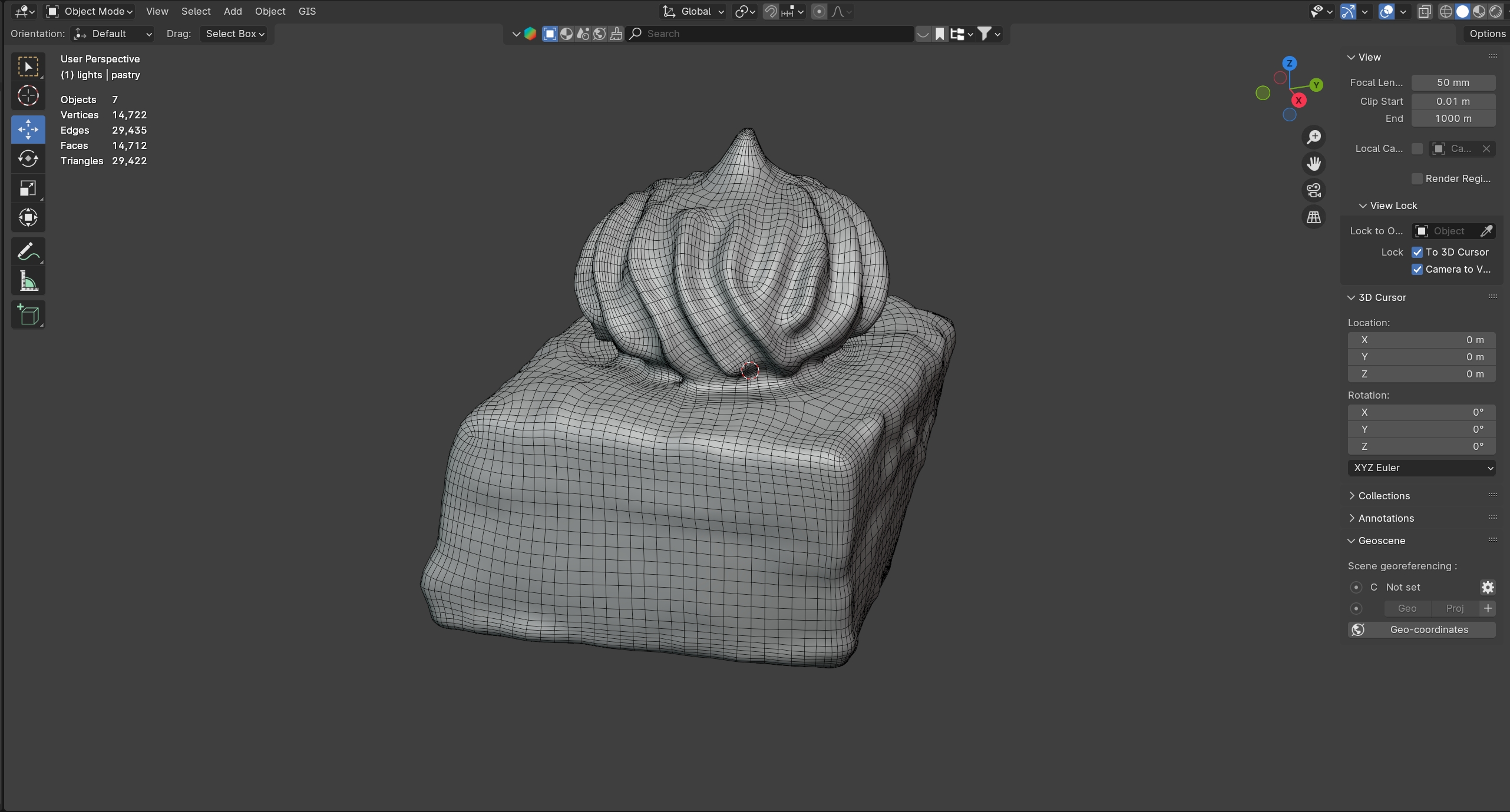
Task: Select the Scale tool
Action: click(28, 188)
